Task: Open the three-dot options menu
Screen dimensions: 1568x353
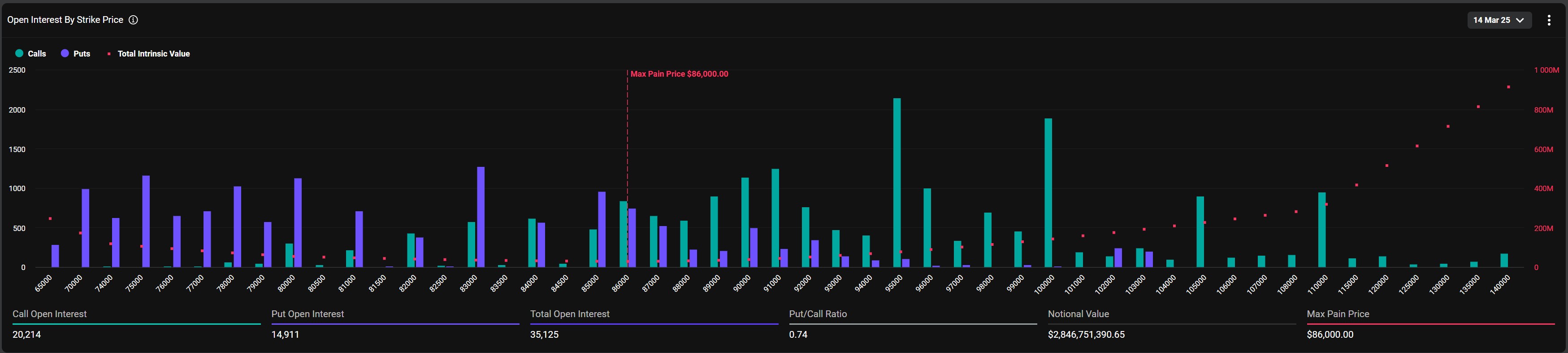Action: tap(1549, 20)
